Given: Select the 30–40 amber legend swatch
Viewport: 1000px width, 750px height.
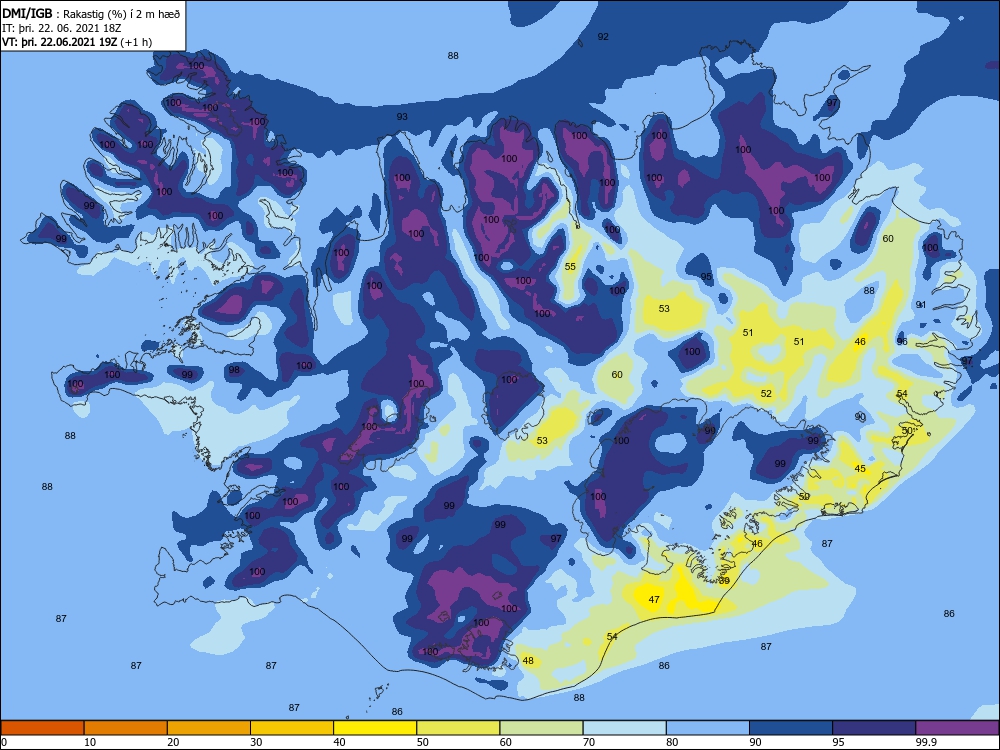Looking at the screenshot, I should point(292,728).
